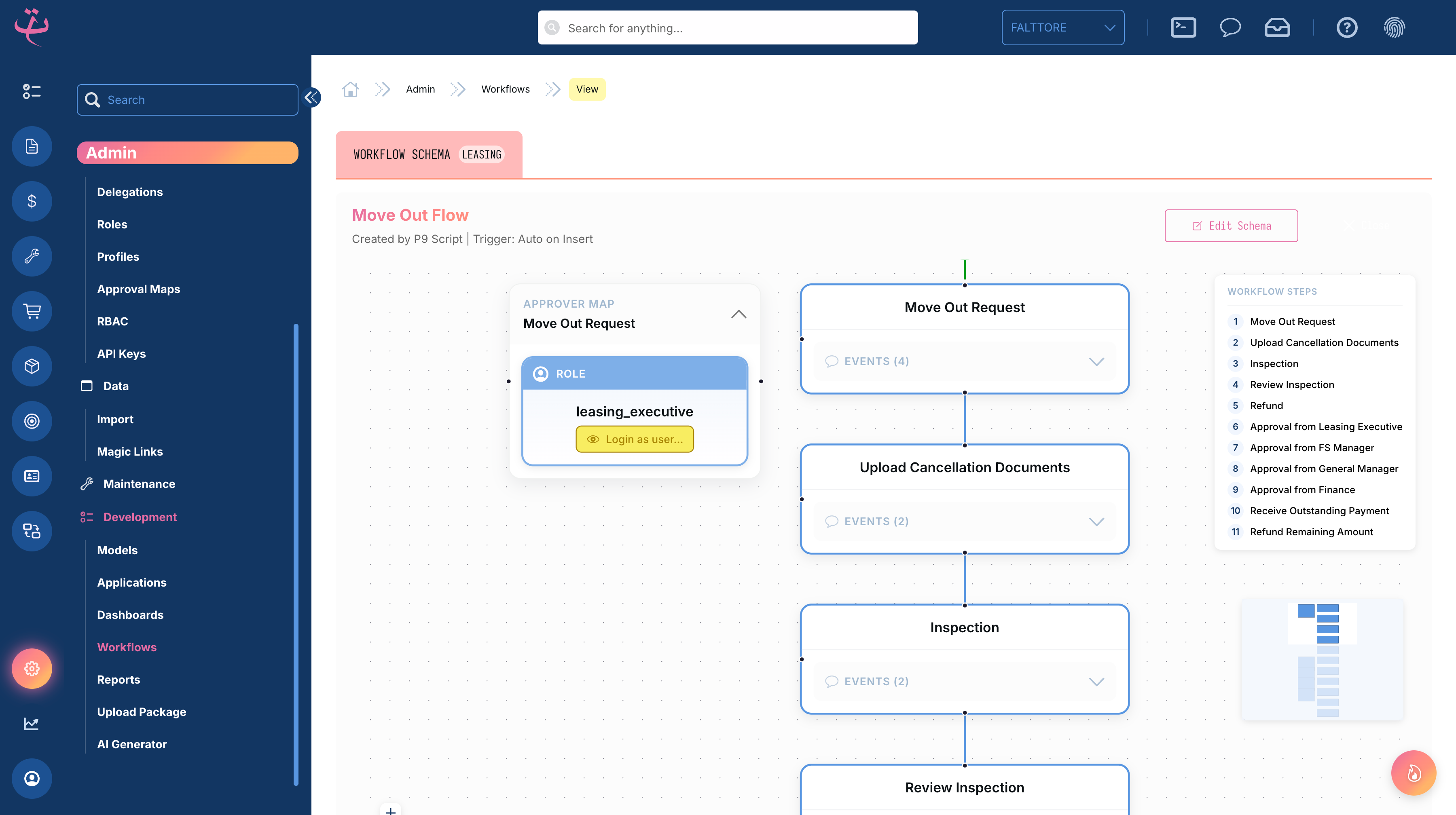This screenshot has height=815, width=1456.
Task: Click the flame button at bottom right
Action: pos(1413,772)
